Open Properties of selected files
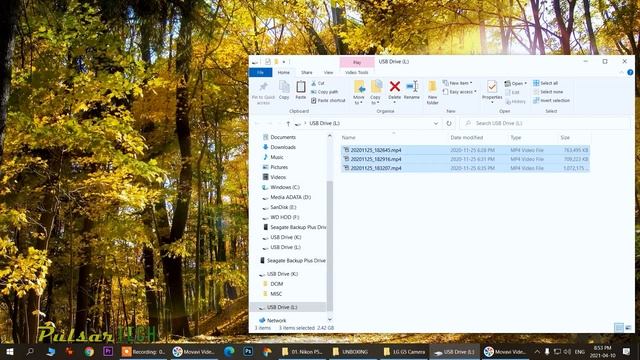The image size is (640, 360). [x=492, y=91]
